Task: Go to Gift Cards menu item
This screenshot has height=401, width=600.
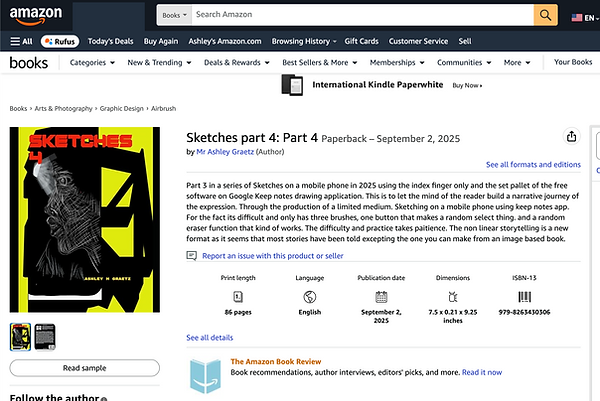Action: click(360, 41)
